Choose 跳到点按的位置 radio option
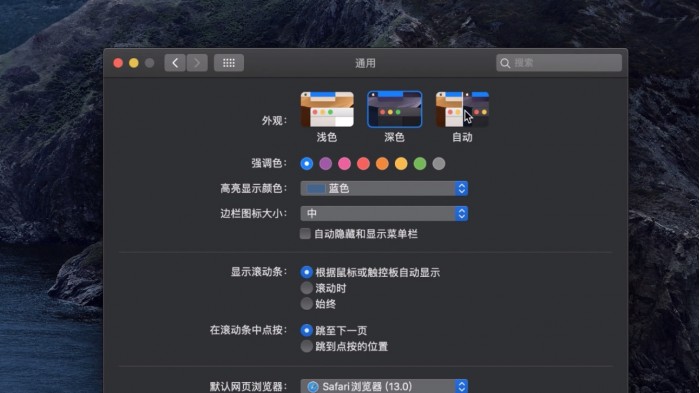Viewport: 700px width, 393px height. tap(306, 346)
